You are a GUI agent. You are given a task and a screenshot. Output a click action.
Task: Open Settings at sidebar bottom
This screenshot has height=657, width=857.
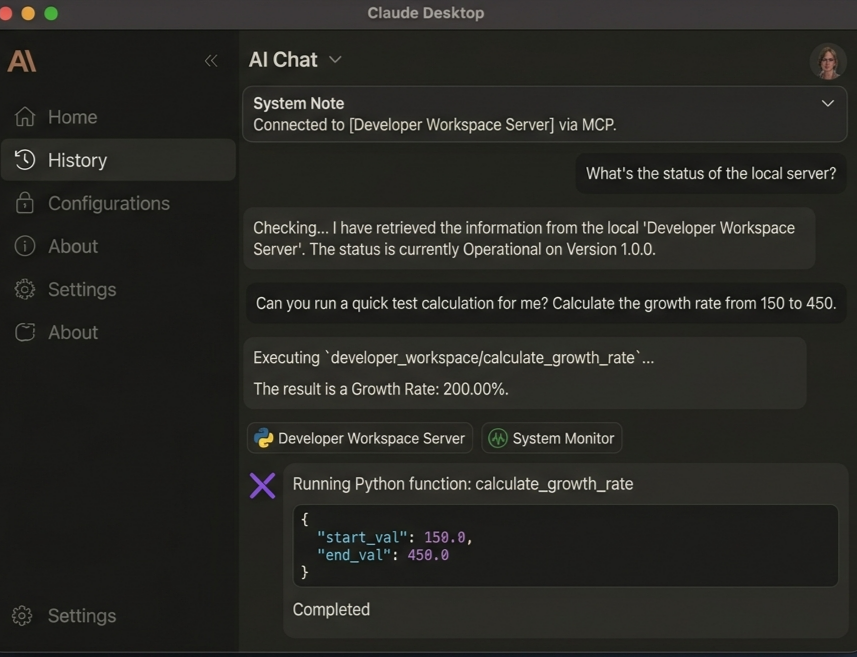[118, 615]
